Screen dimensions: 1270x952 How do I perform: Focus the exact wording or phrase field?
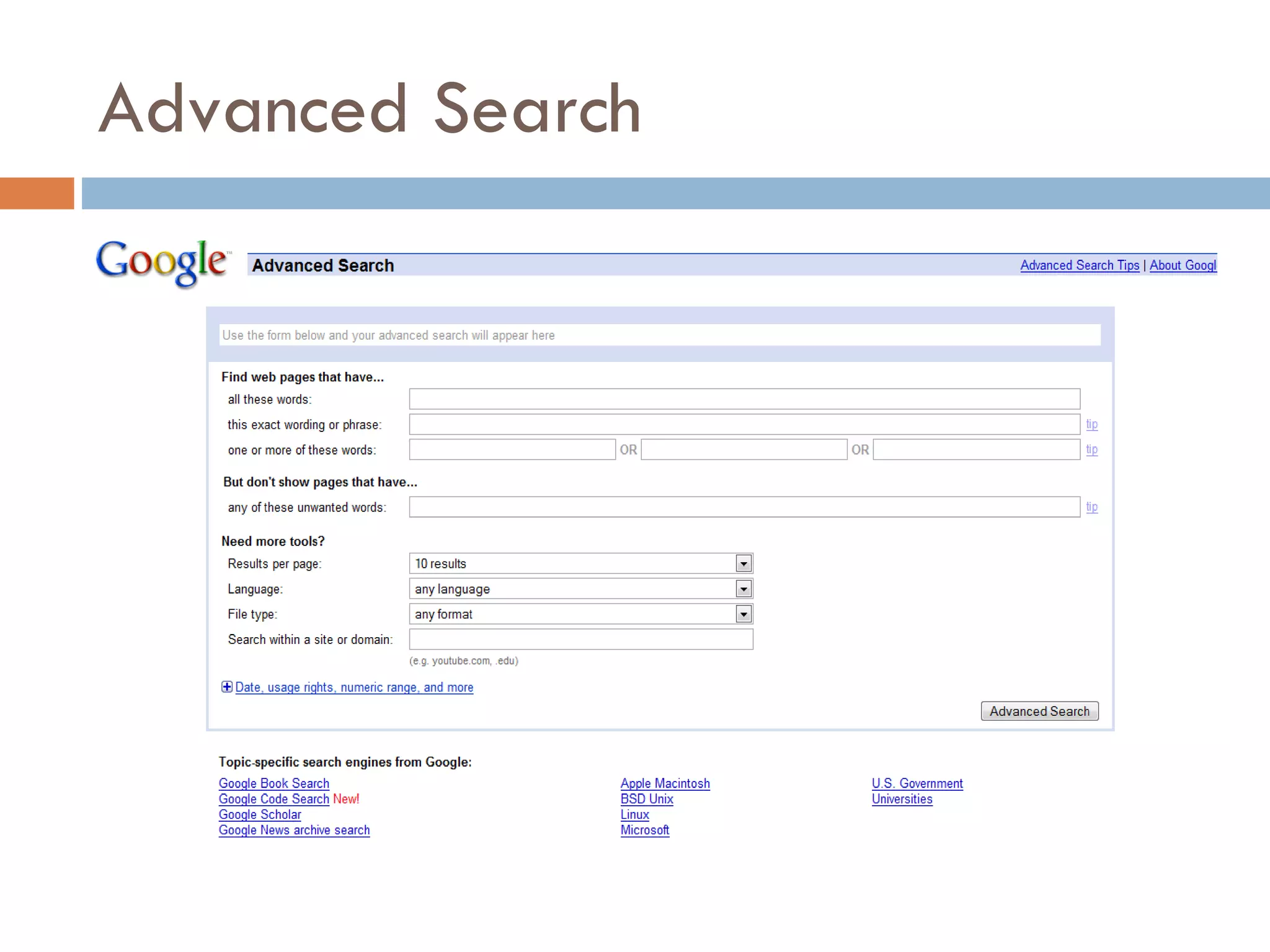tap(744, 425)
